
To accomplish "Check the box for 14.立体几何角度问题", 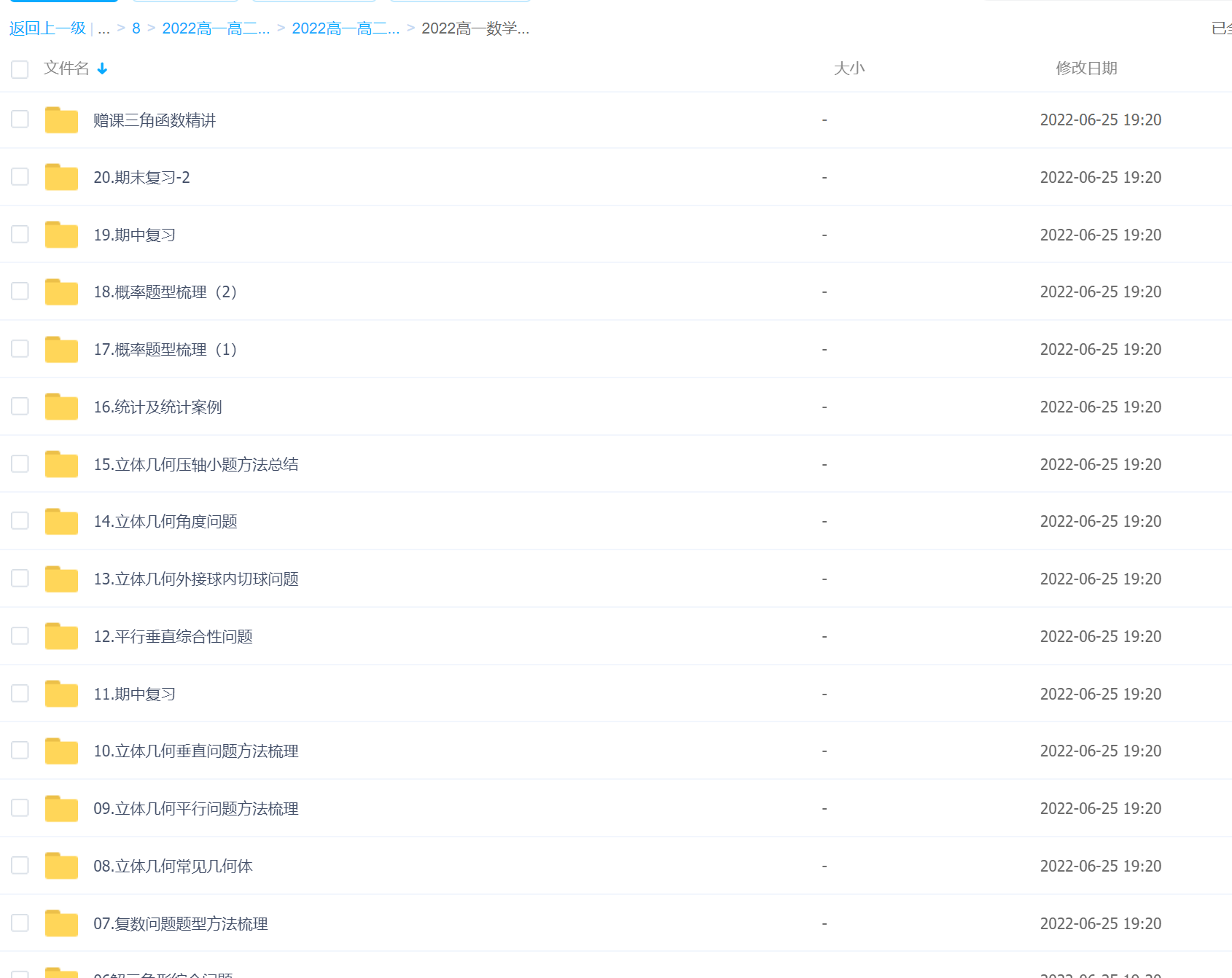I will 20,520.
